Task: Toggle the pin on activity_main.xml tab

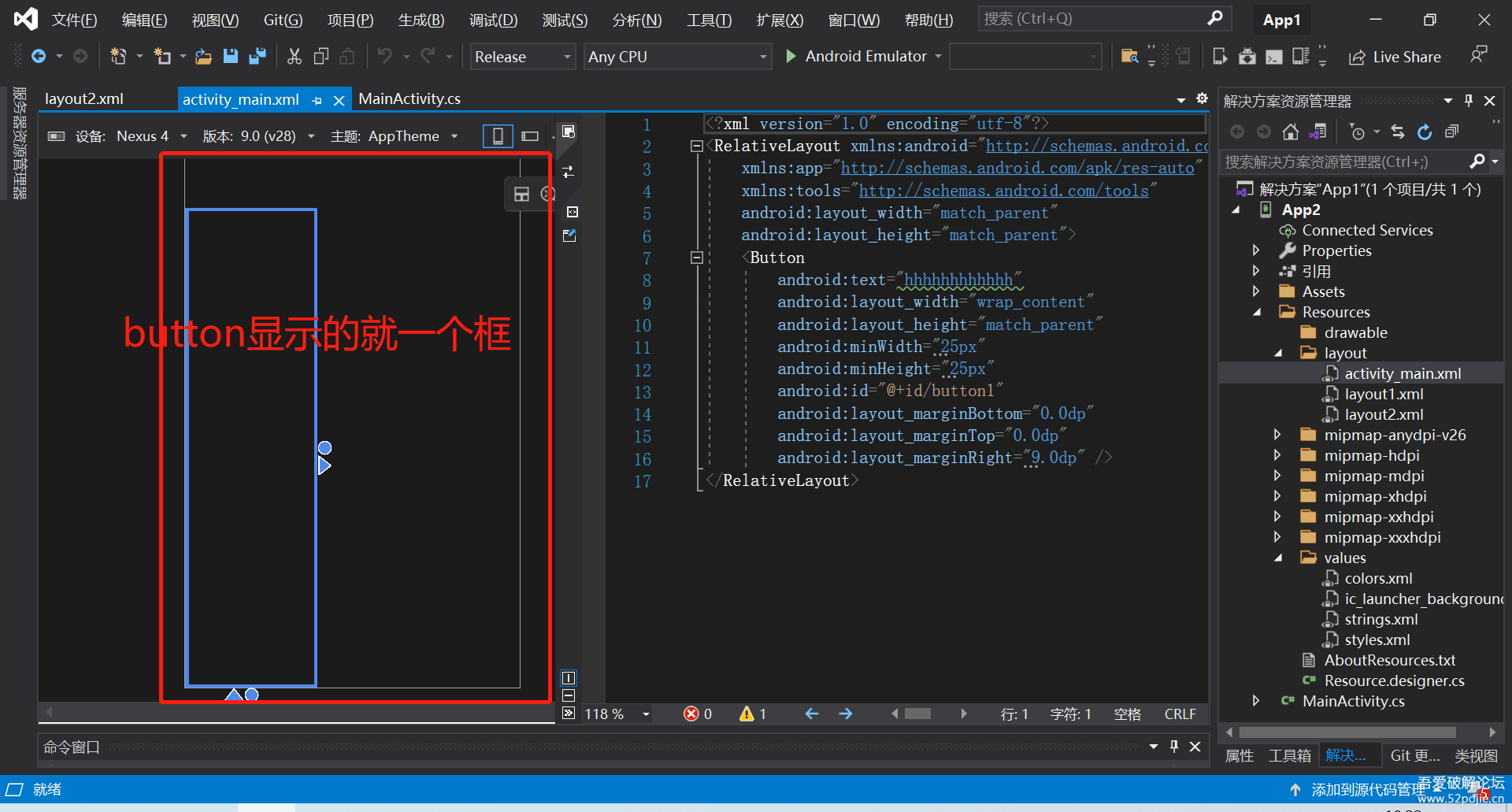Action: (x=317, y=100)
